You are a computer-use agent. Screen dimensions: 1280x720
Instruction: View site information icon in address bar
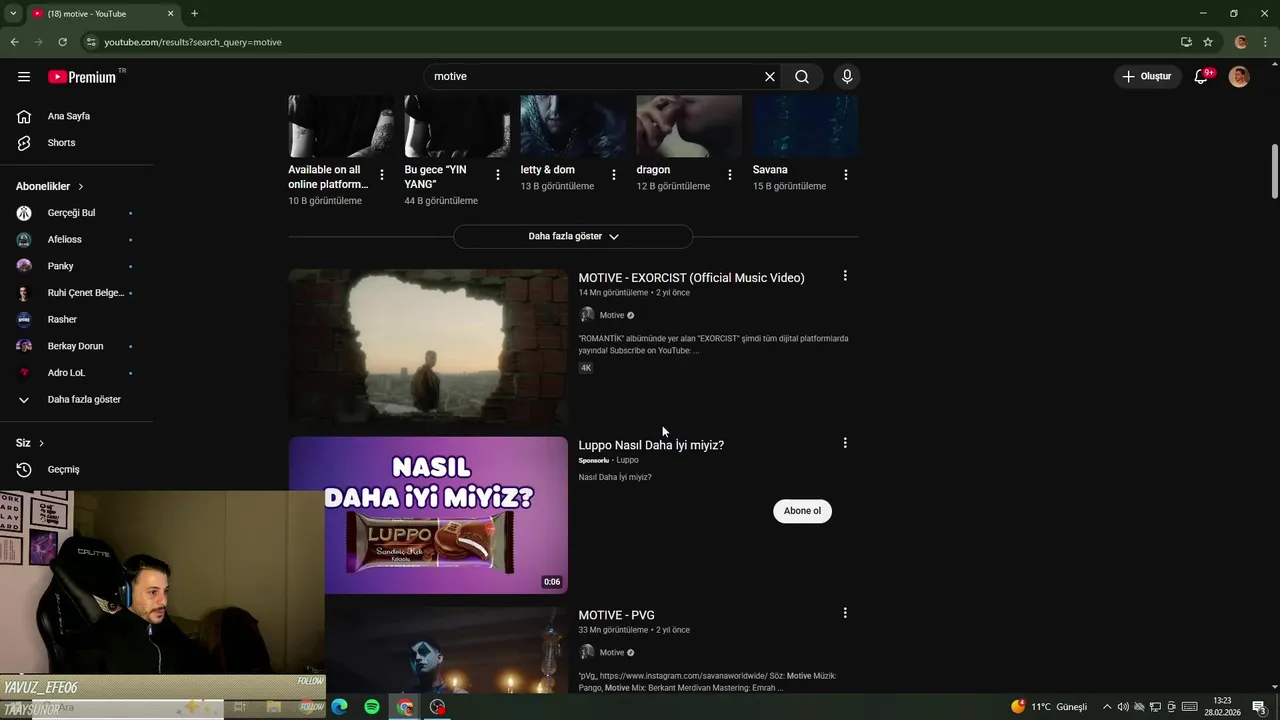click(x=91, y=42)
